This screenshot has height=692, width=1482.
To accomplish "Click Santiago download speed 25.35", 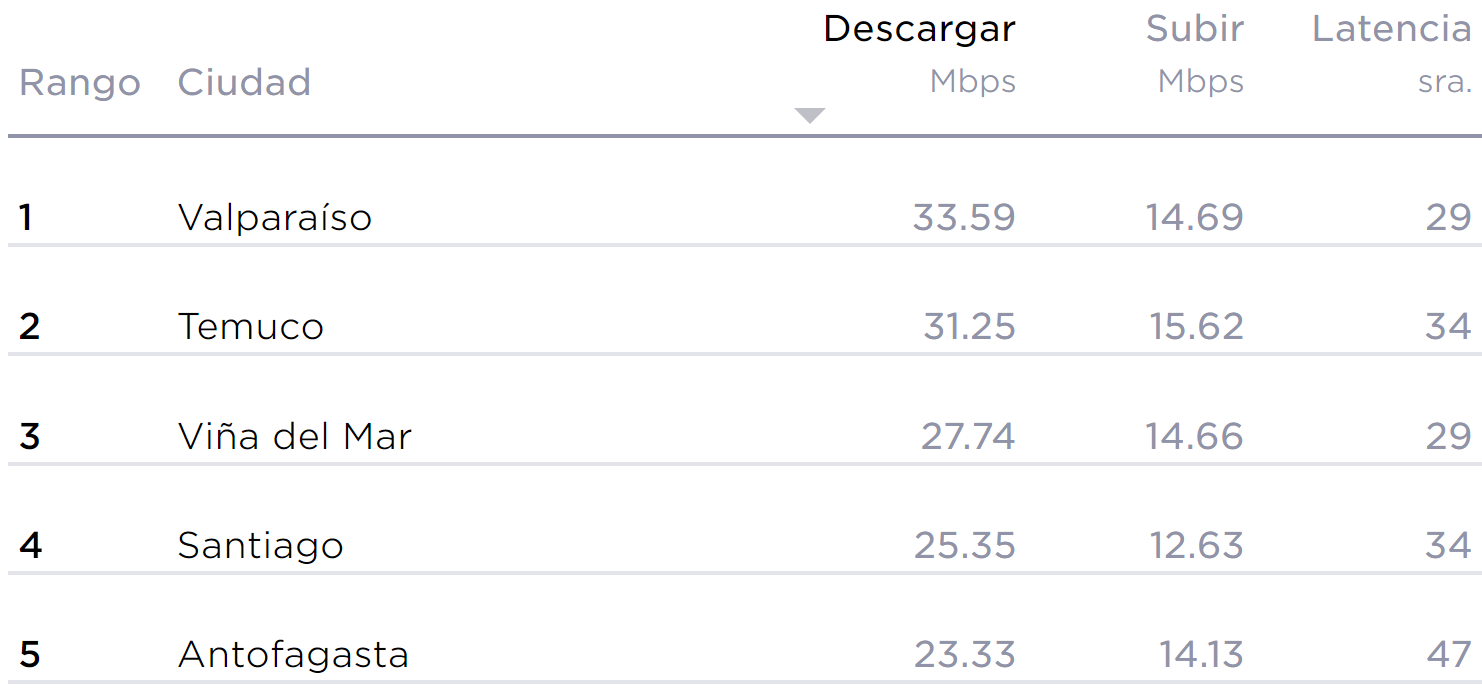I will click(x=964, y=546).
